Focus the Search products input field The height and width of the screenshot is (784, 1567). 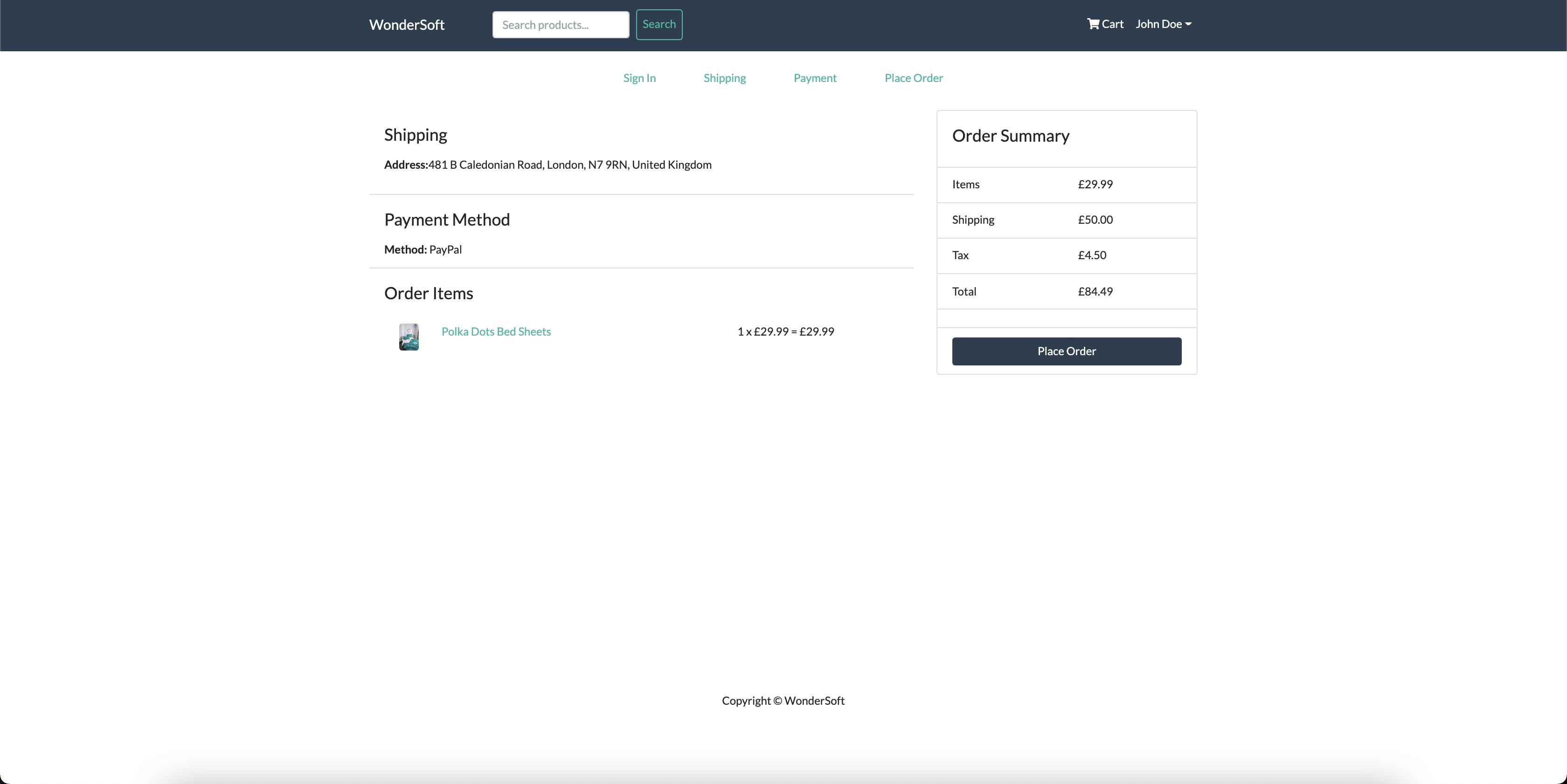coord(560,25)
